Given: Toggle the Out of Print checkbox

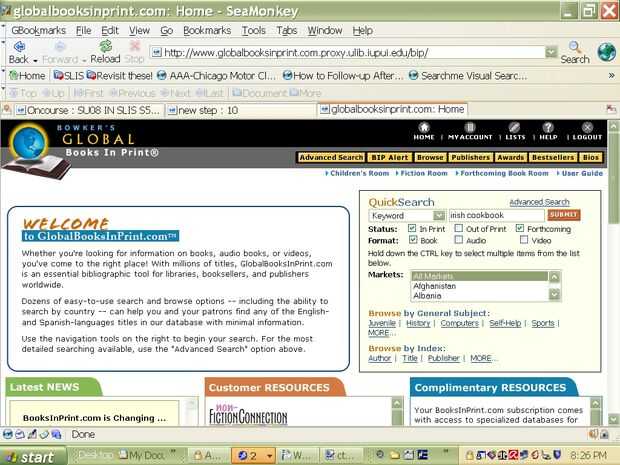Looking at the screenshot, I should pyautogui.click(x=458, y=228).
